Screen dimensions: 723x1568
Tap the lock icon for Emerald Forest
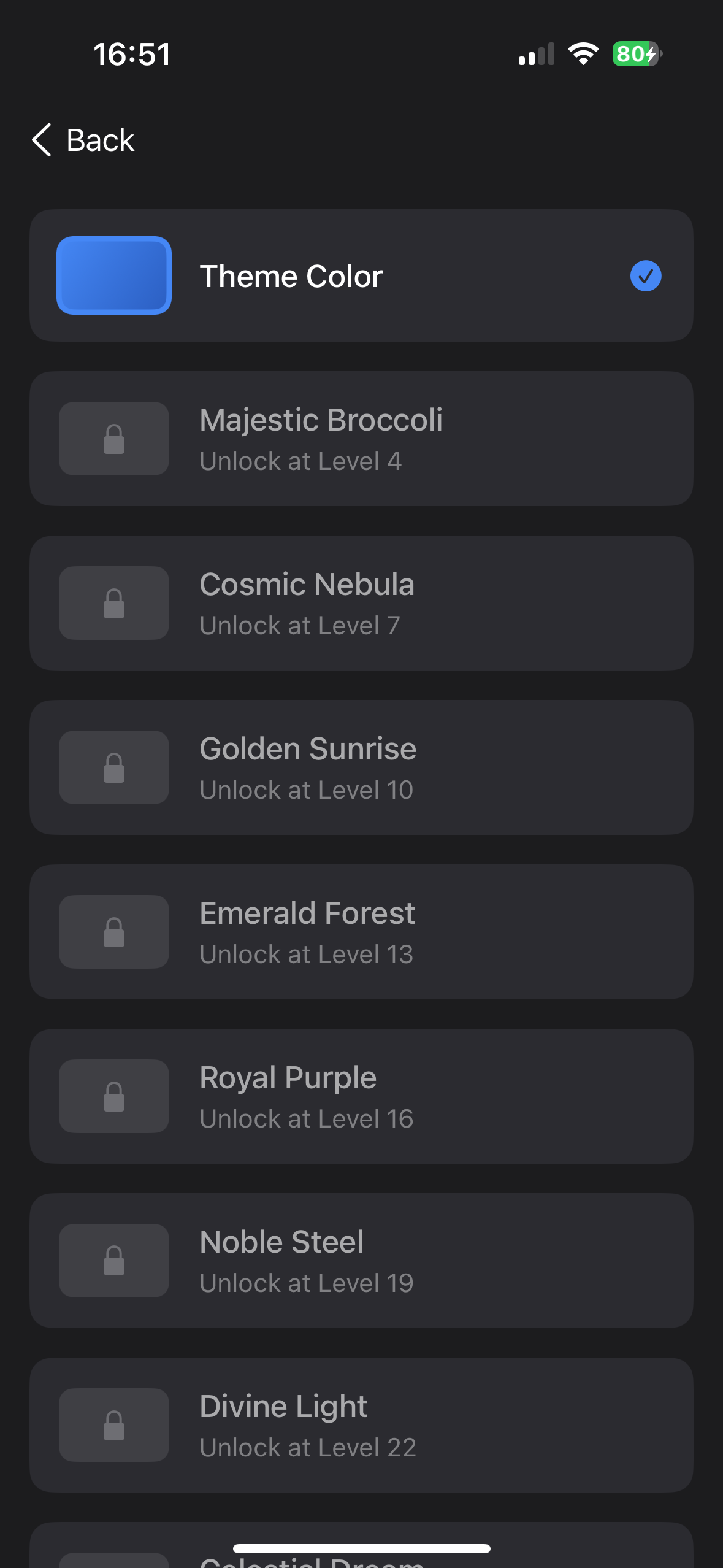click(x=114, y=932)
